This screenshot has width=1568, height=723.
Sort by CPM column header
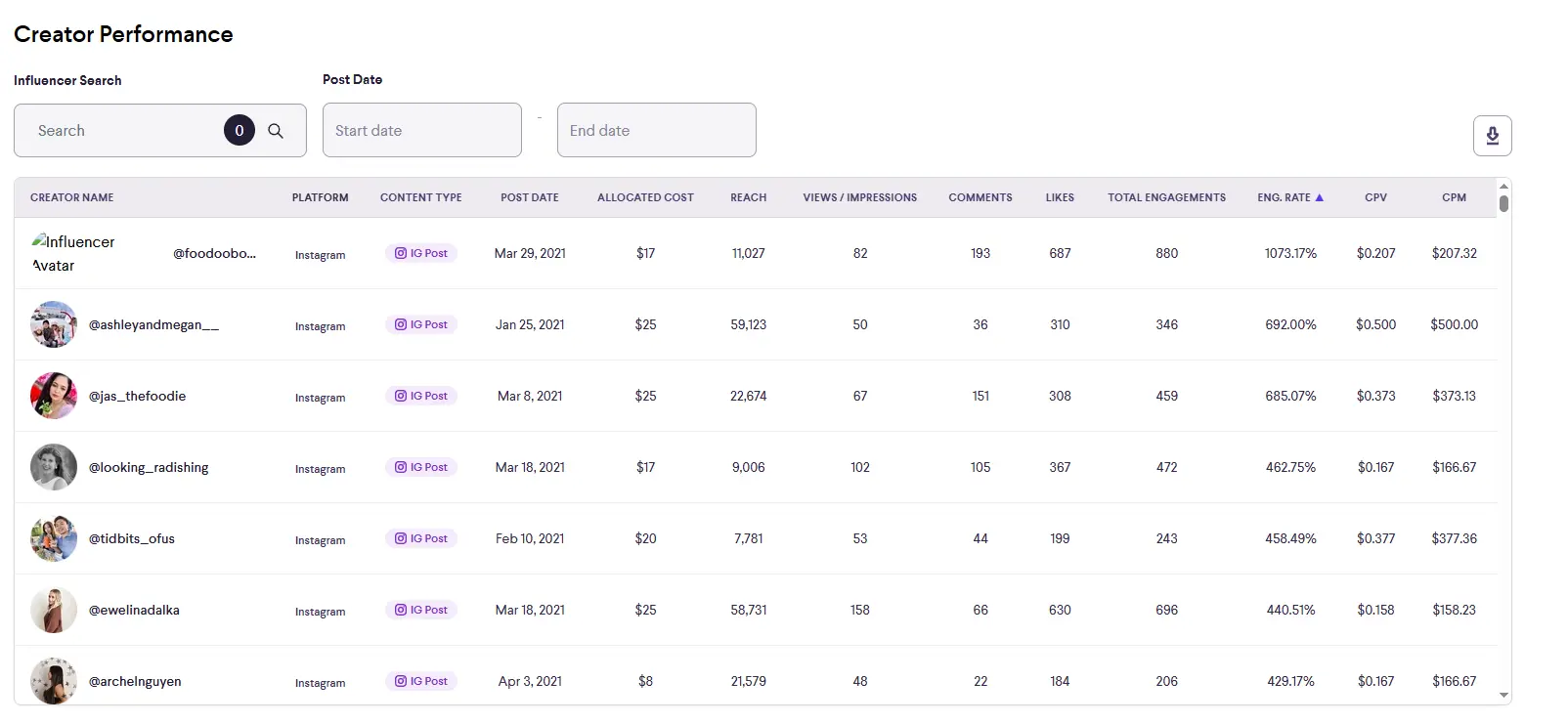(1454, 197)
